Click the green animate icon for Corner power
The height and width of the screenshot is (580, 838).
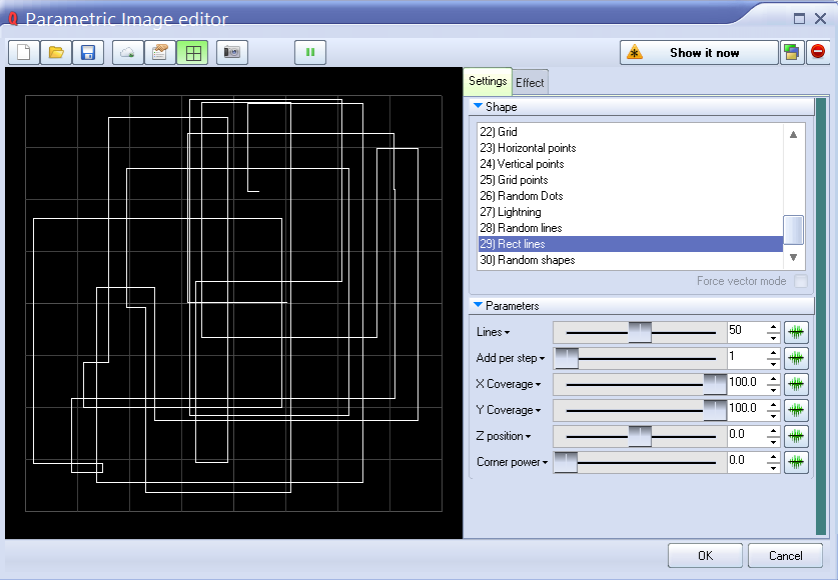point(796,461)
